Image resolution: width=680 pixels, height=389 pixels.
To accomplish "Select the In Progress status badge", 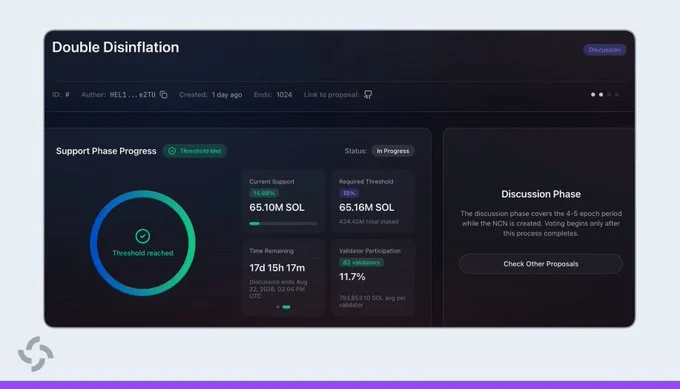I will (392, 151).
